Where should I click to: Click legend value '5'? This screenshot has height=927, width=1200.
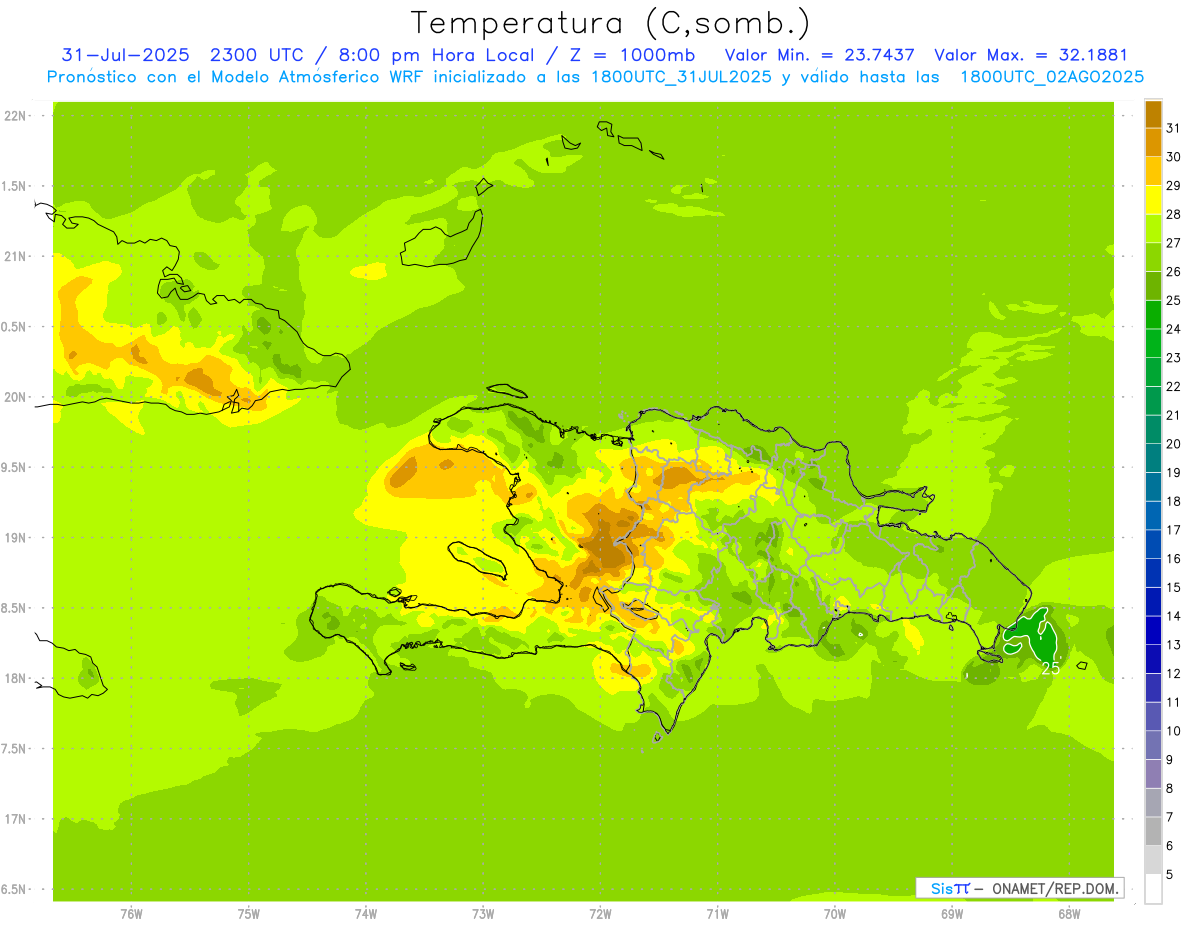(x=1170, y=874)
